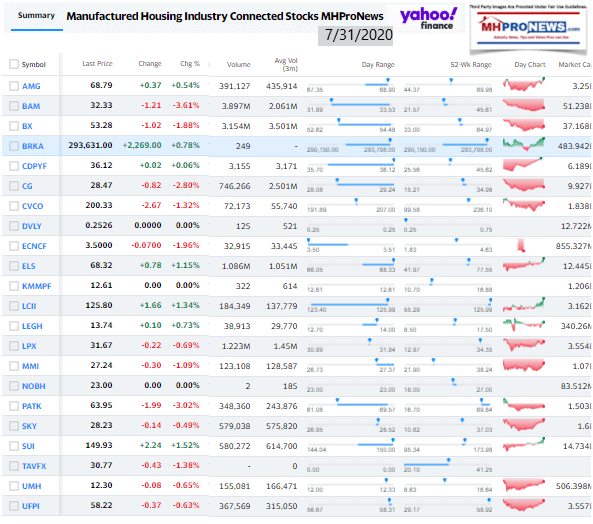Toggle the select-all checkbox beside Symbol

tap(14, 64)
